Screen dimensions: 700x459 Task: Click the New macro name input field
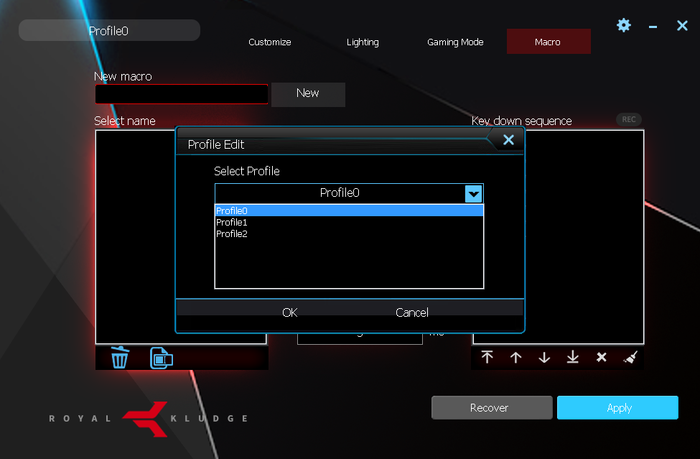[181, 94]
